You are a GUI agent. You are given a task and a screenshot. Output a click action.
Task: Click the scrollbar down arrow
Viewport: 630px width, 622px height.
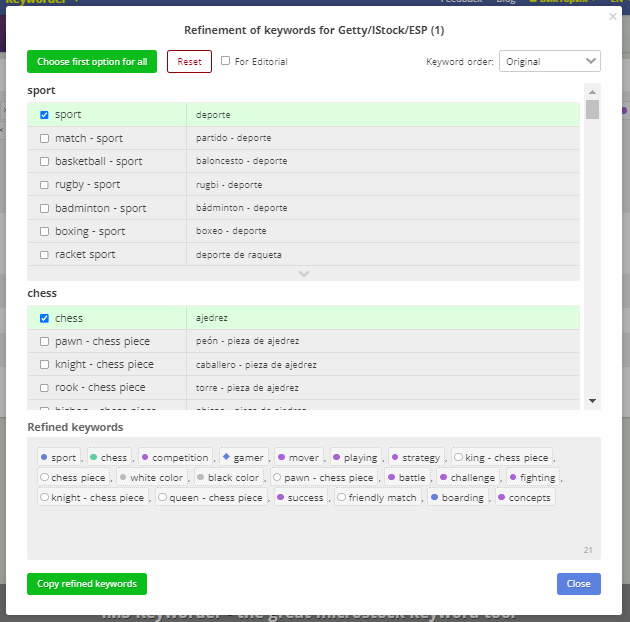point(592,401)
